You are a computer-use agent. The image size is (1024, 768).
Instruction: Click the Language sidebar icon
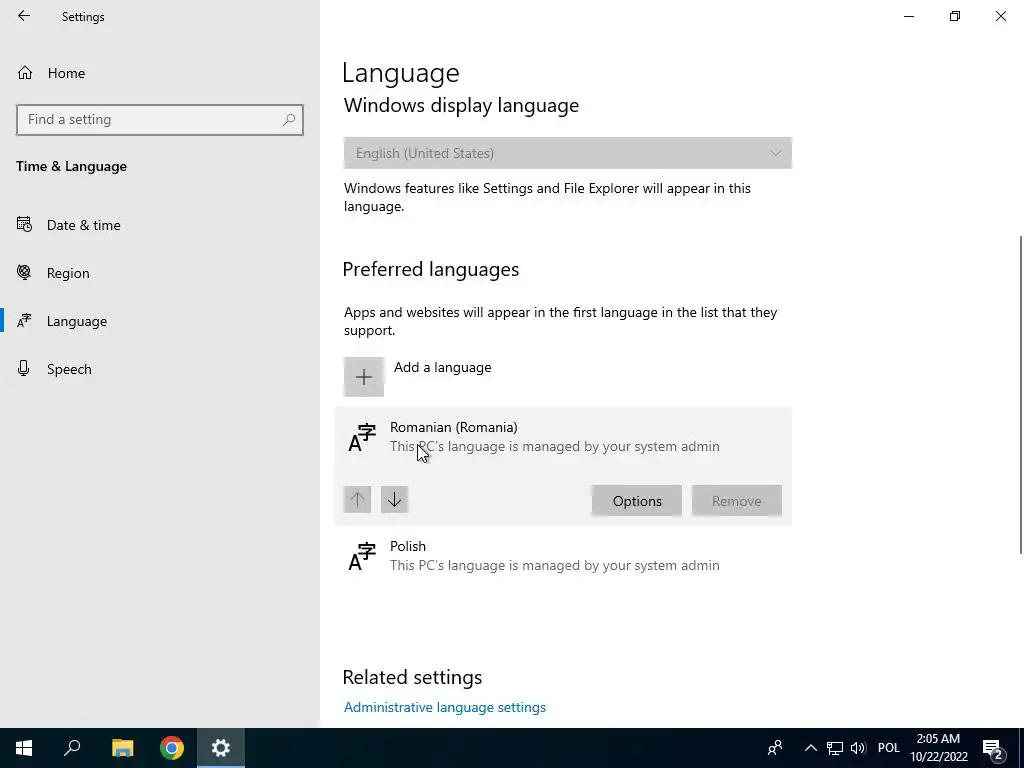tap(24, 321)
